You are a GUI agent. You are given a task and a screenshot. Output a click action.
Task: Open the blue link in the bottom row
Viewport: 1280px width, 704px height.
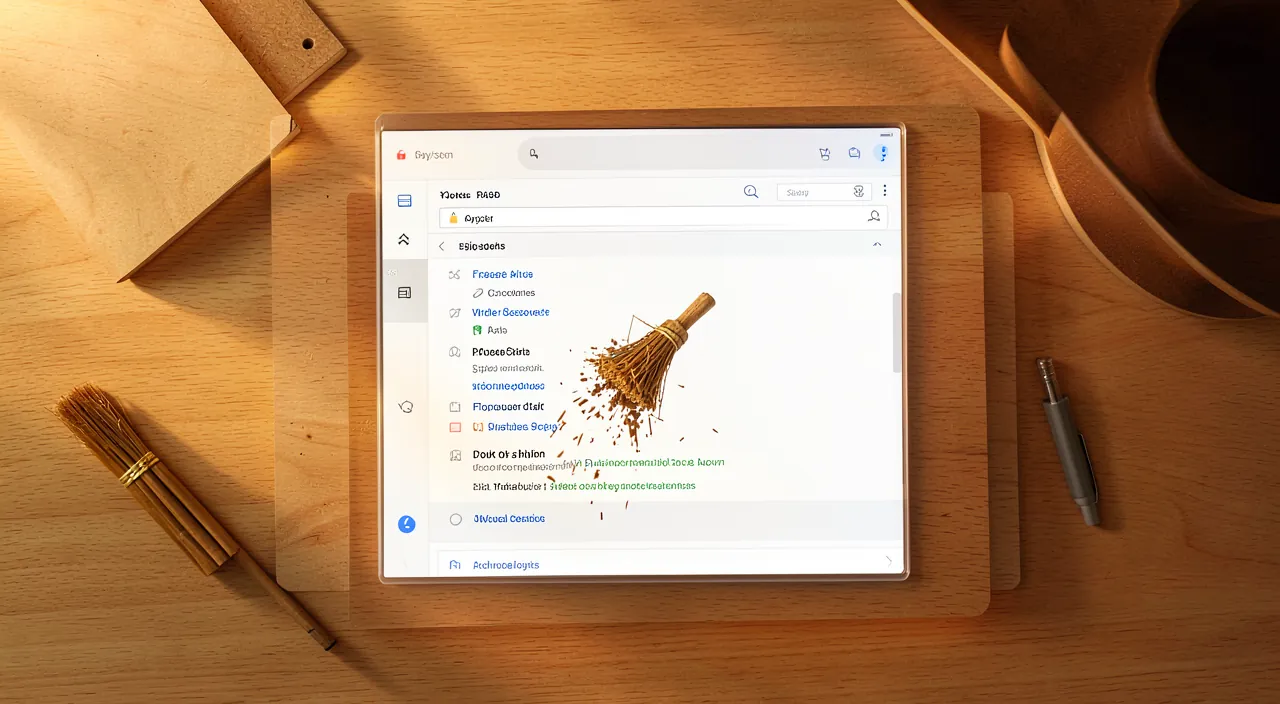(506, 565)
